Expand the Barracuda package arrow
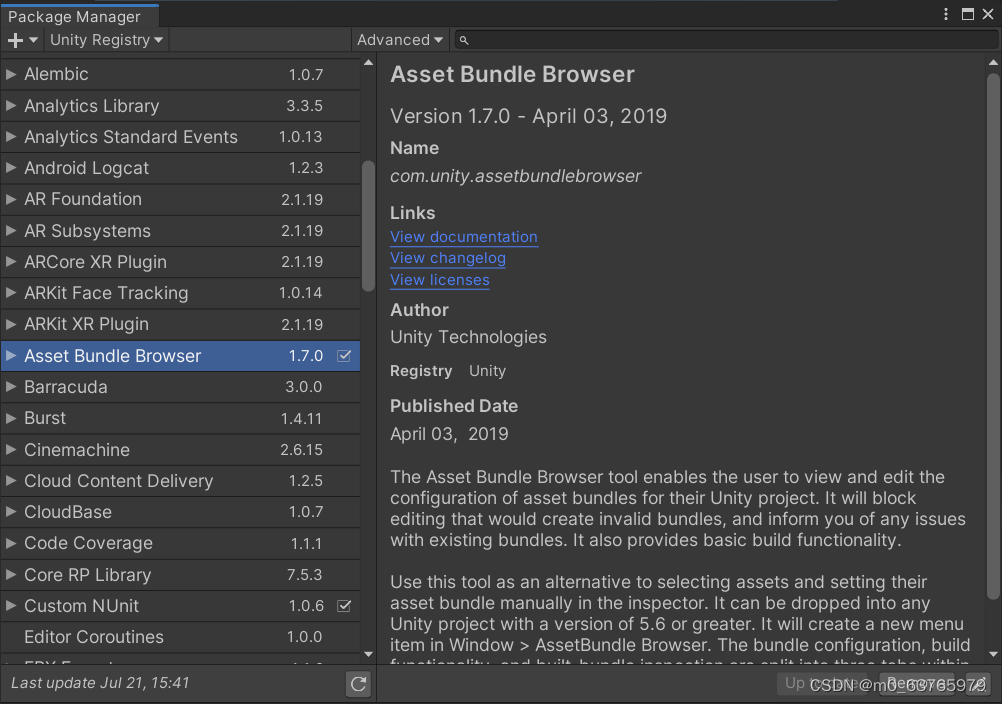The width and height of the screenshot is (1002, 704). pyautogui.click(x=11, y=387)
